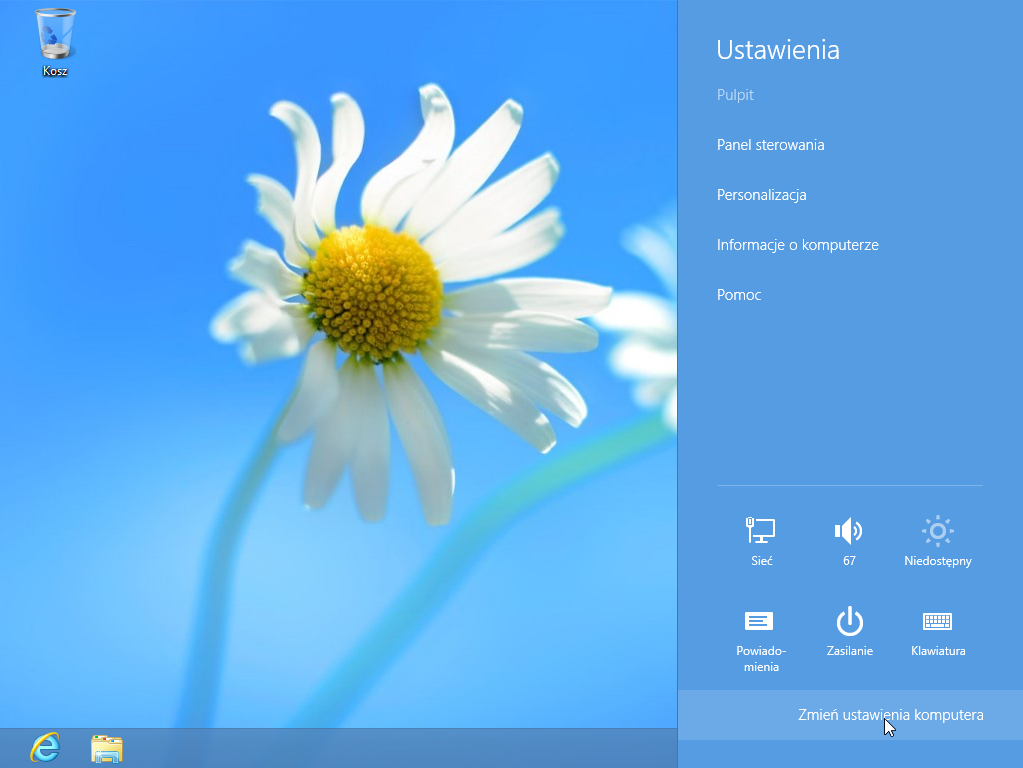Image resolution: width=1023 pixels, height=768 pixels.
Task: Click the yellow center of the daisy wallpaper
Action: click(372, 292)
